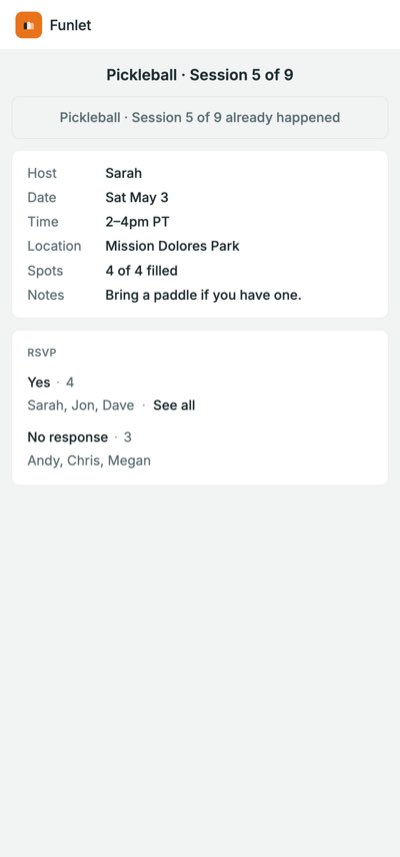Expand the No response · 3 group
The height and width of the screenshot is (857, 400).
coord(79,437)
